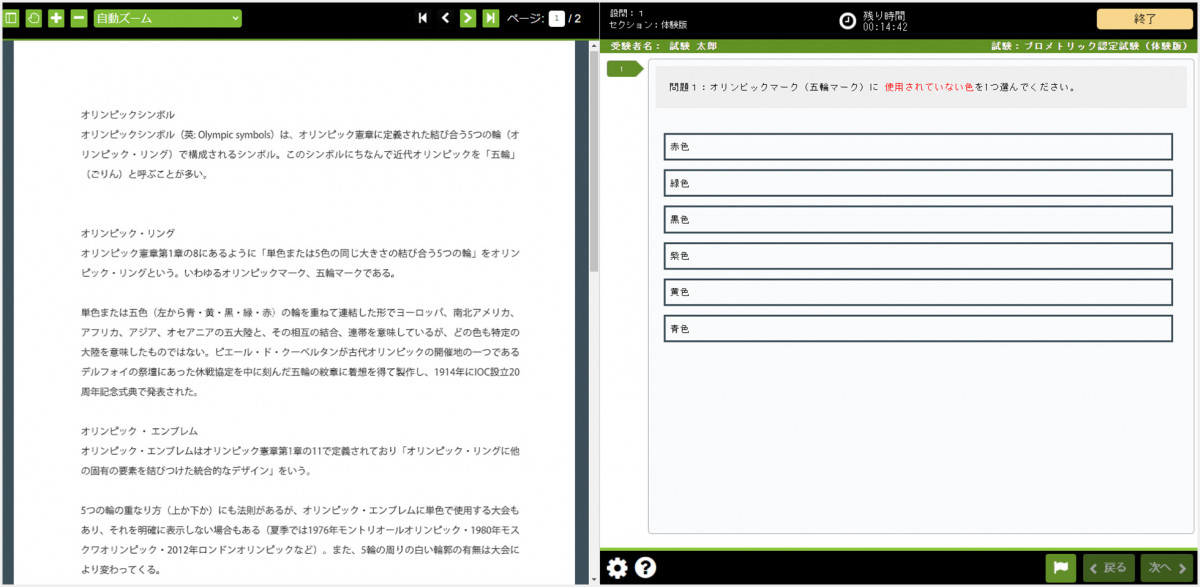This screenshot has height=587, width=1200.
Task: Click the 戻る button to go back
Action: click(x=1106, y=566)
